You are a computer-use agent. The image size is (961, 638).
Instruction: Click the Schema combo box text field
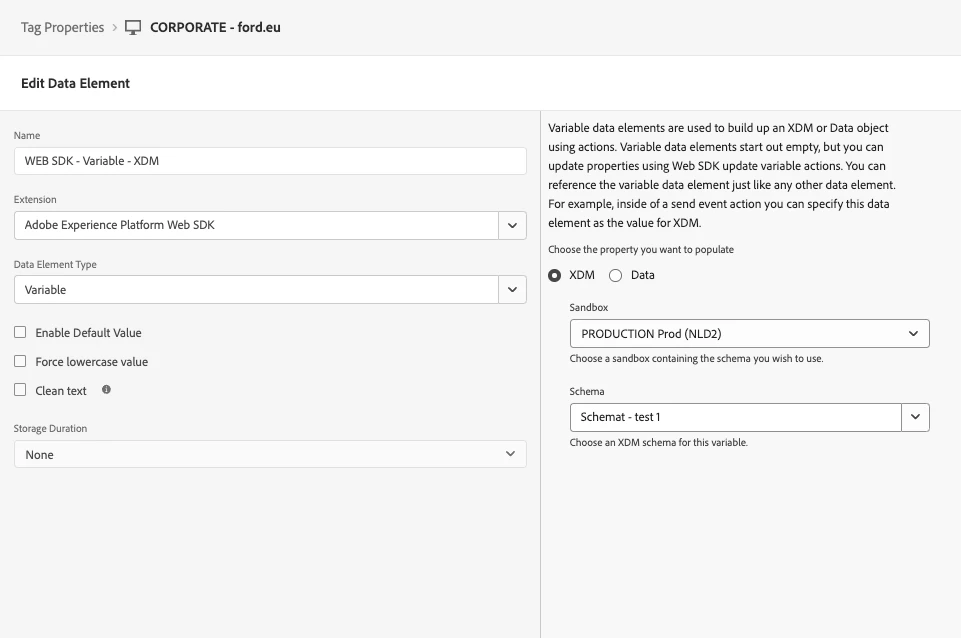click(x=735, y=417)
